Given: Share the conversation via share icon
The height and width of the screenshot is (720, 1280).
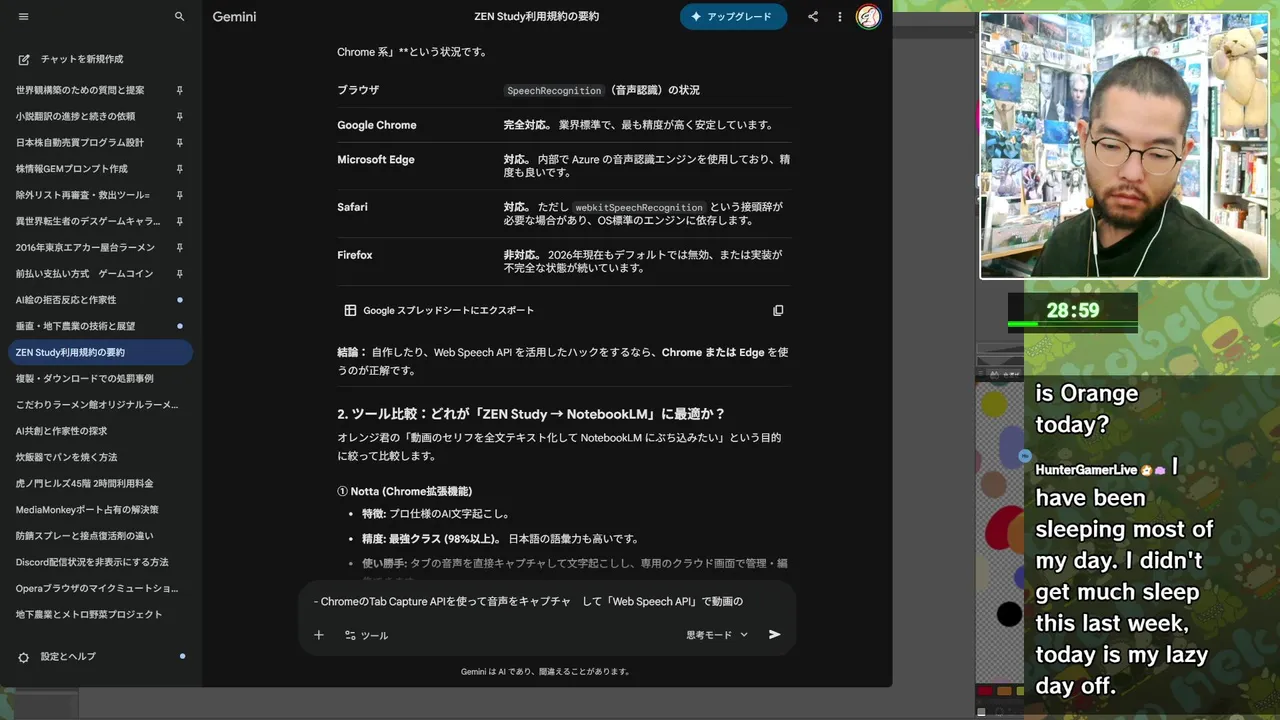Looking at the screenshot, I should 813,17.
